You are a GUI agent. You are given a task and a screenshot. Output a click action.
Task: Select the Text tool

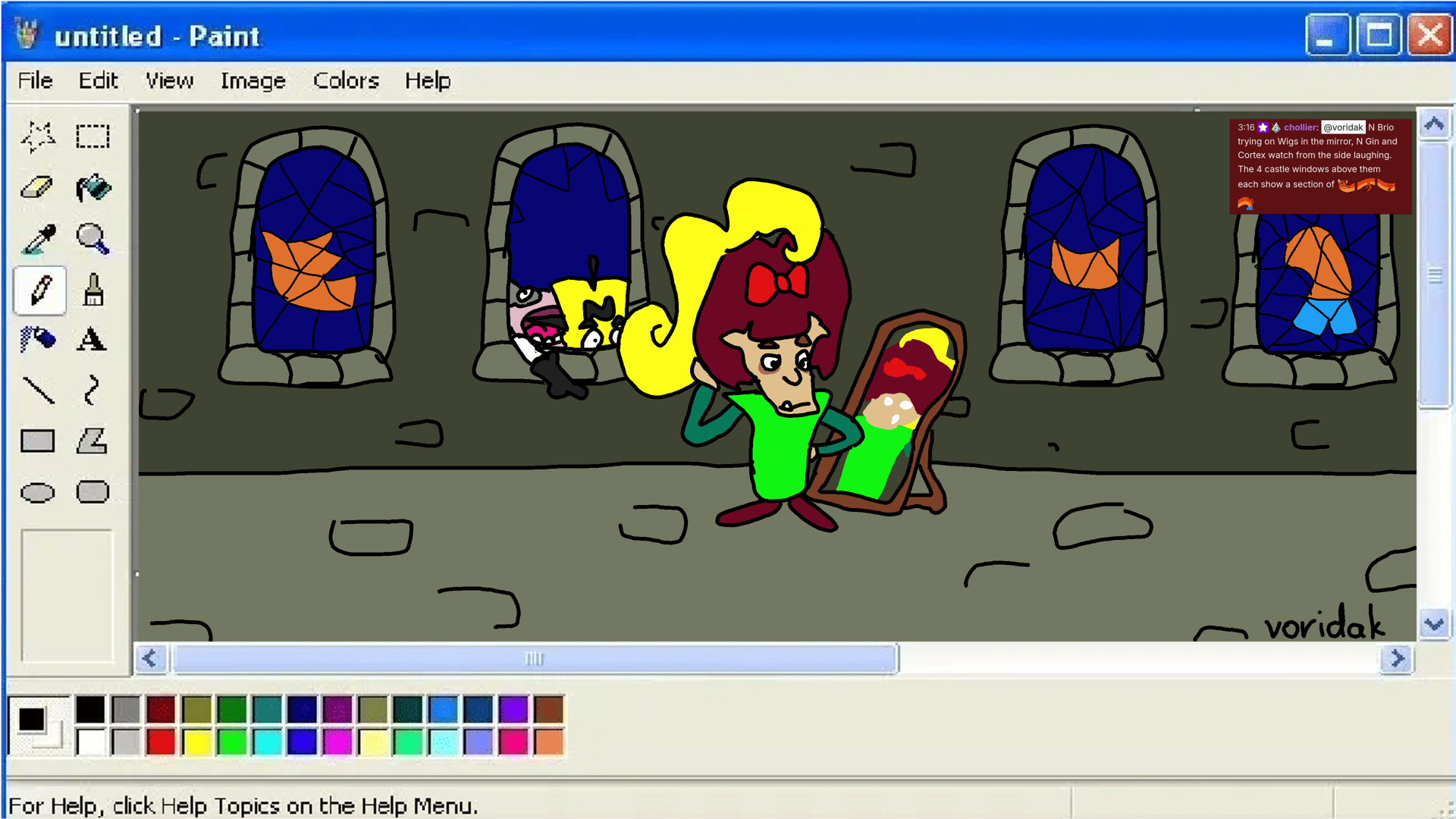(93, 340)
